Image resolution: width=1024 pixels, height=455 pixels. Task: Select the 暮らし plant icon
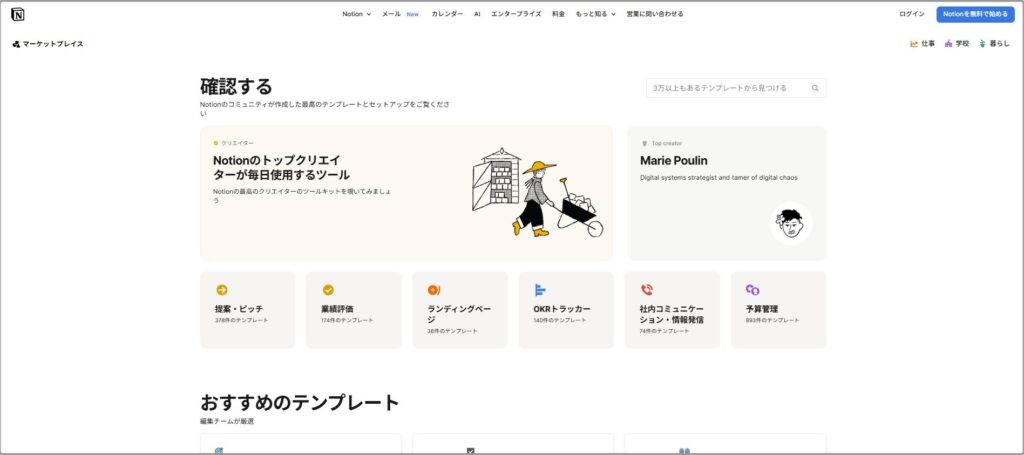click(x=982, y=44)
